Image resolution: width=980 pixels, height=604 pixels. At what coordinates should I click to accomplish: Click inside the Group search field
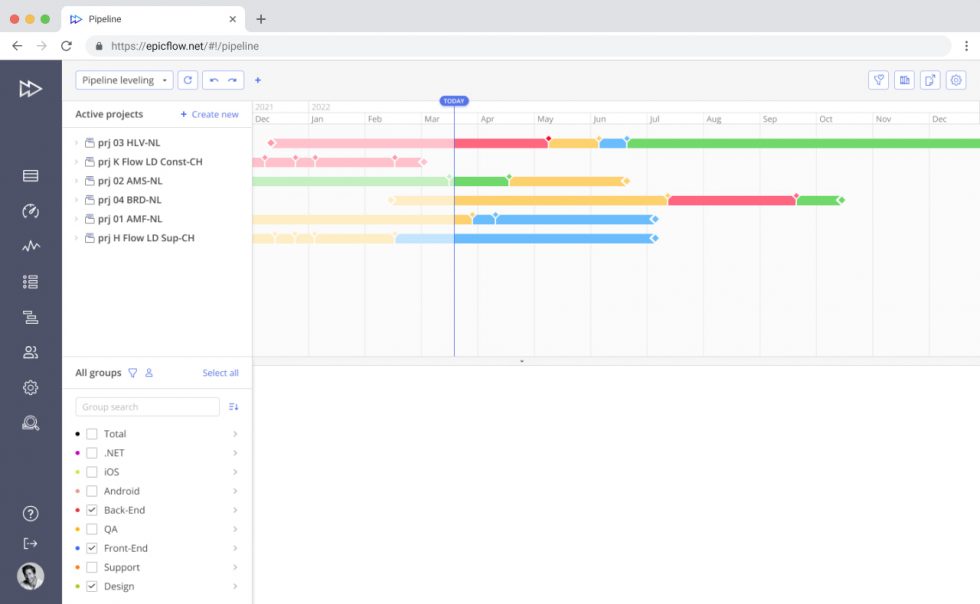pos(146,406)
